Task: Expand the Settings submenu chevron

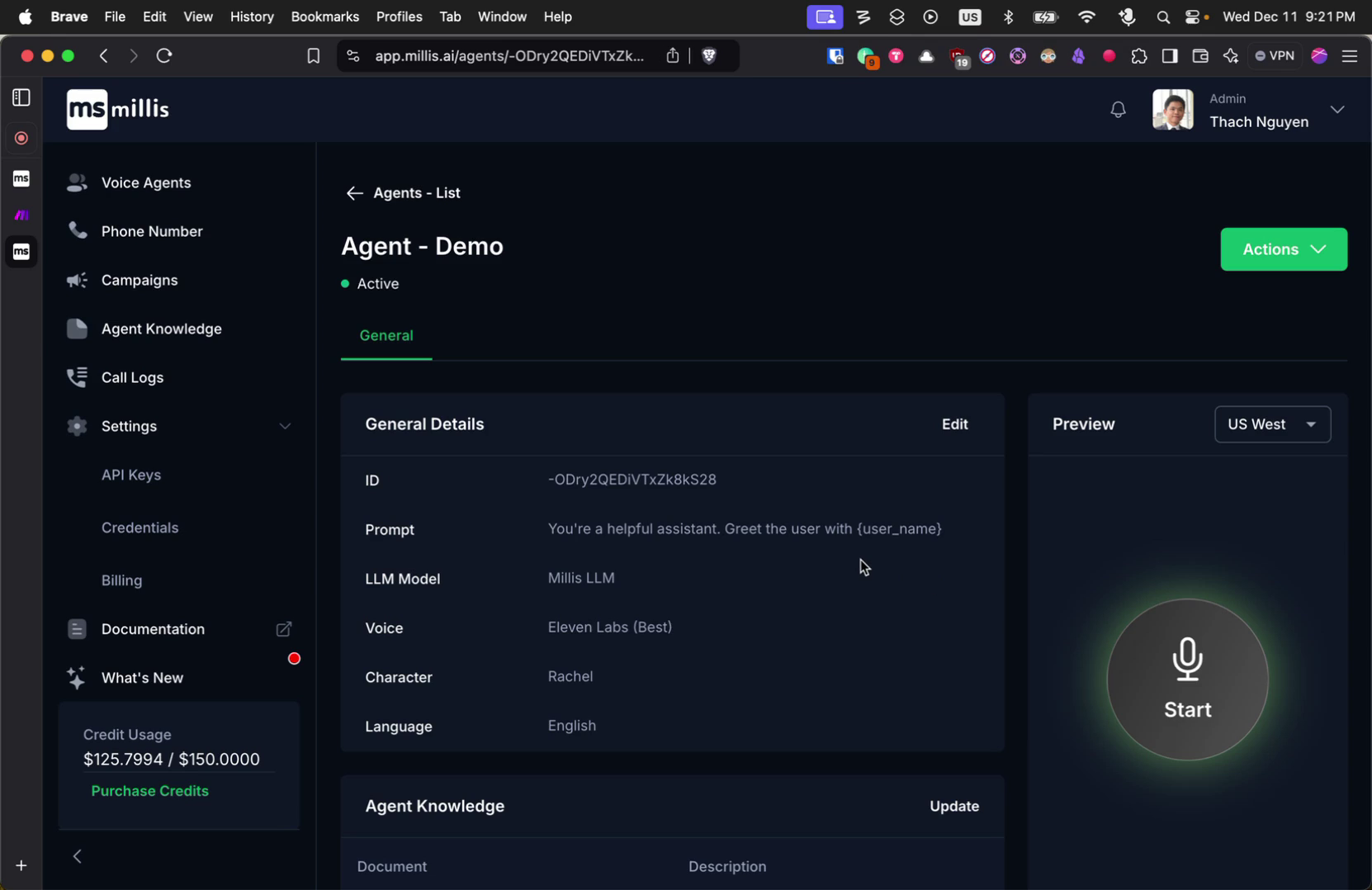Action: click(285, 426)
